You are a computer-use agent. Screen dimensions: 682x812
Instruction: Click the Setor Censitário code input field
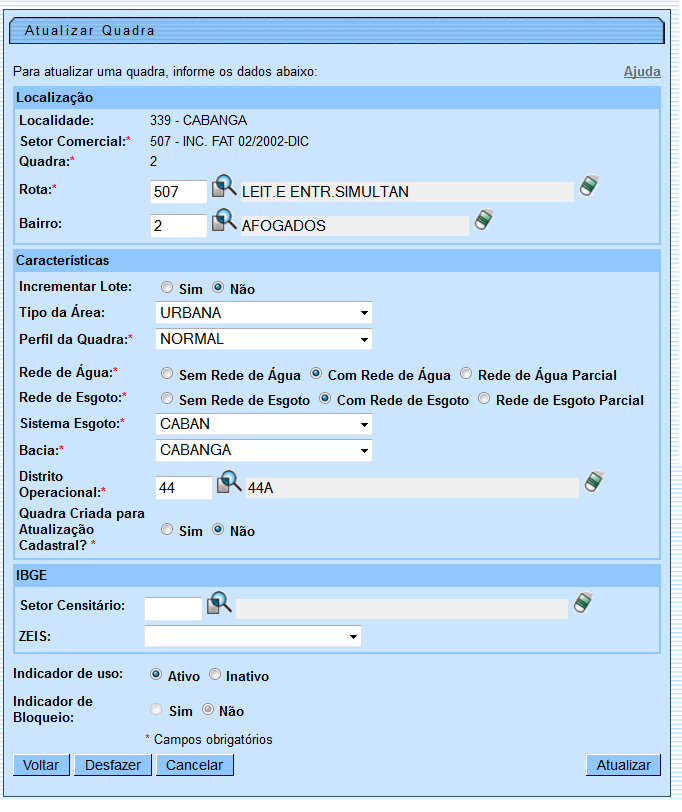pos(173,608)
